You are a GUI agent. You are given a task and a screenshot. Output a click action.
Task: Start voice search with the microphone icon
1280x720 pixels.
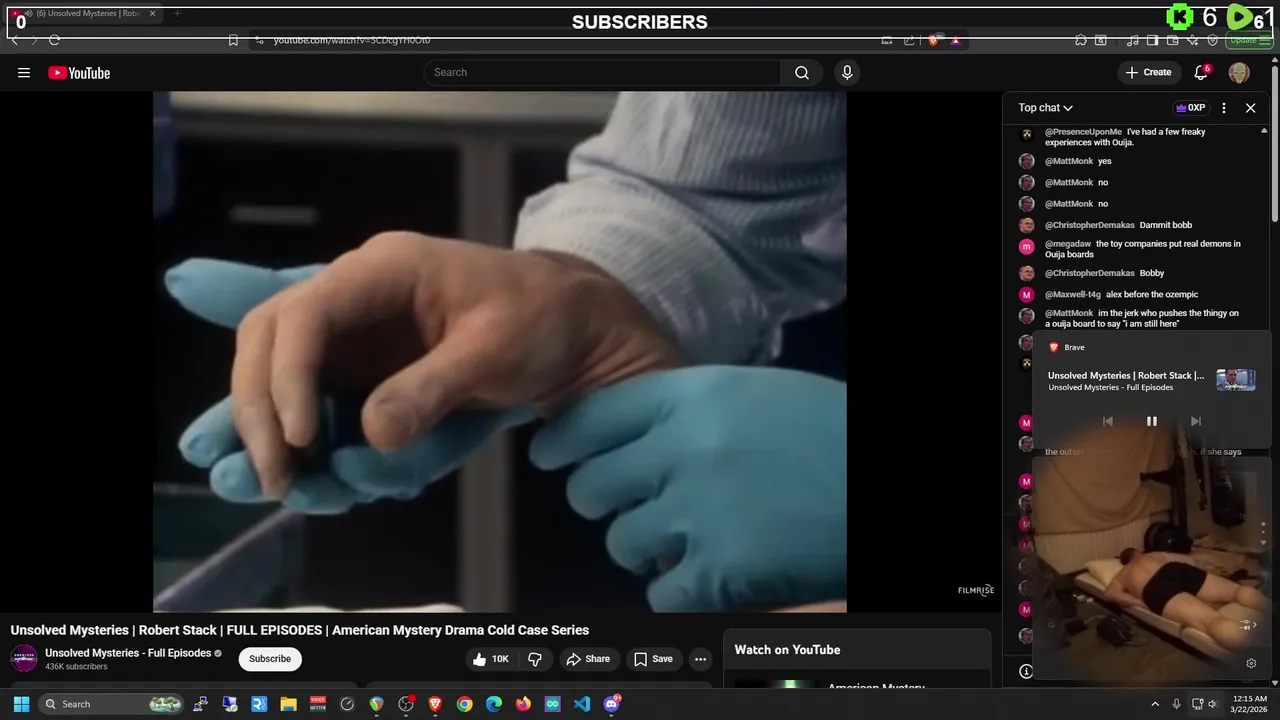click(847, 72)
